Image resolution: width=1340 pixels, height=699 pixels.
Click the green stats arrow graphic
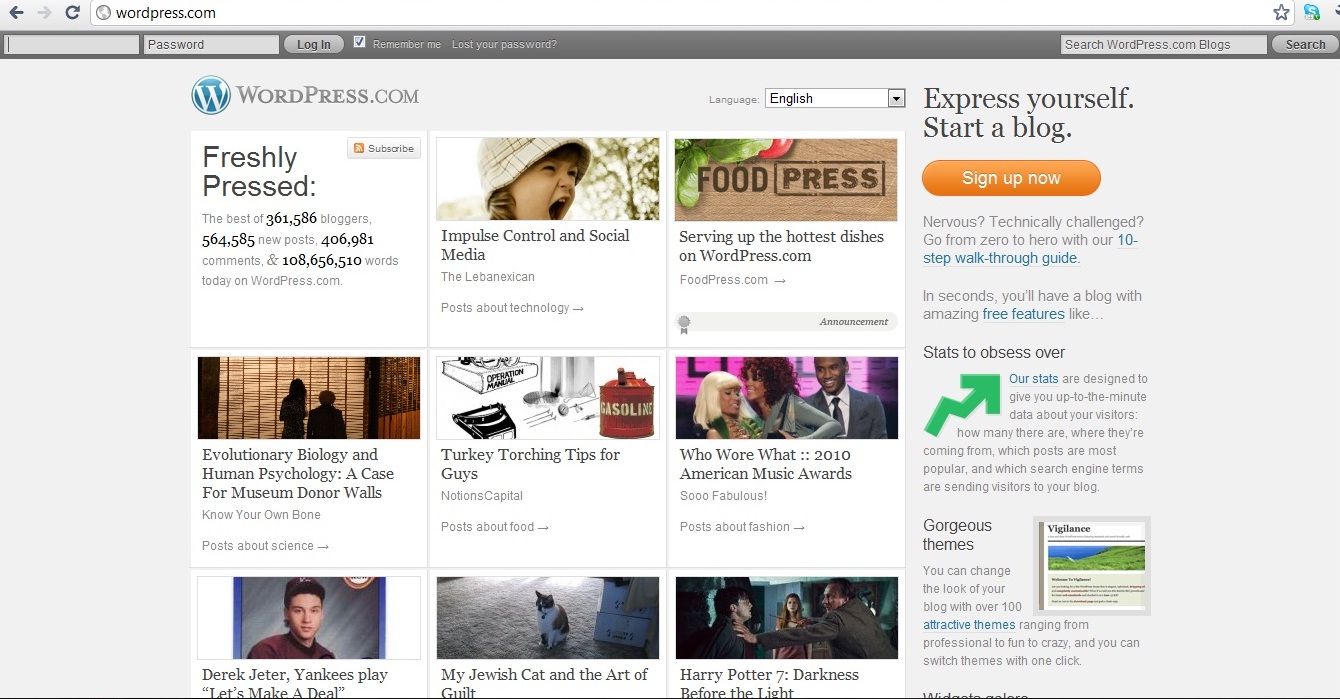962,405
